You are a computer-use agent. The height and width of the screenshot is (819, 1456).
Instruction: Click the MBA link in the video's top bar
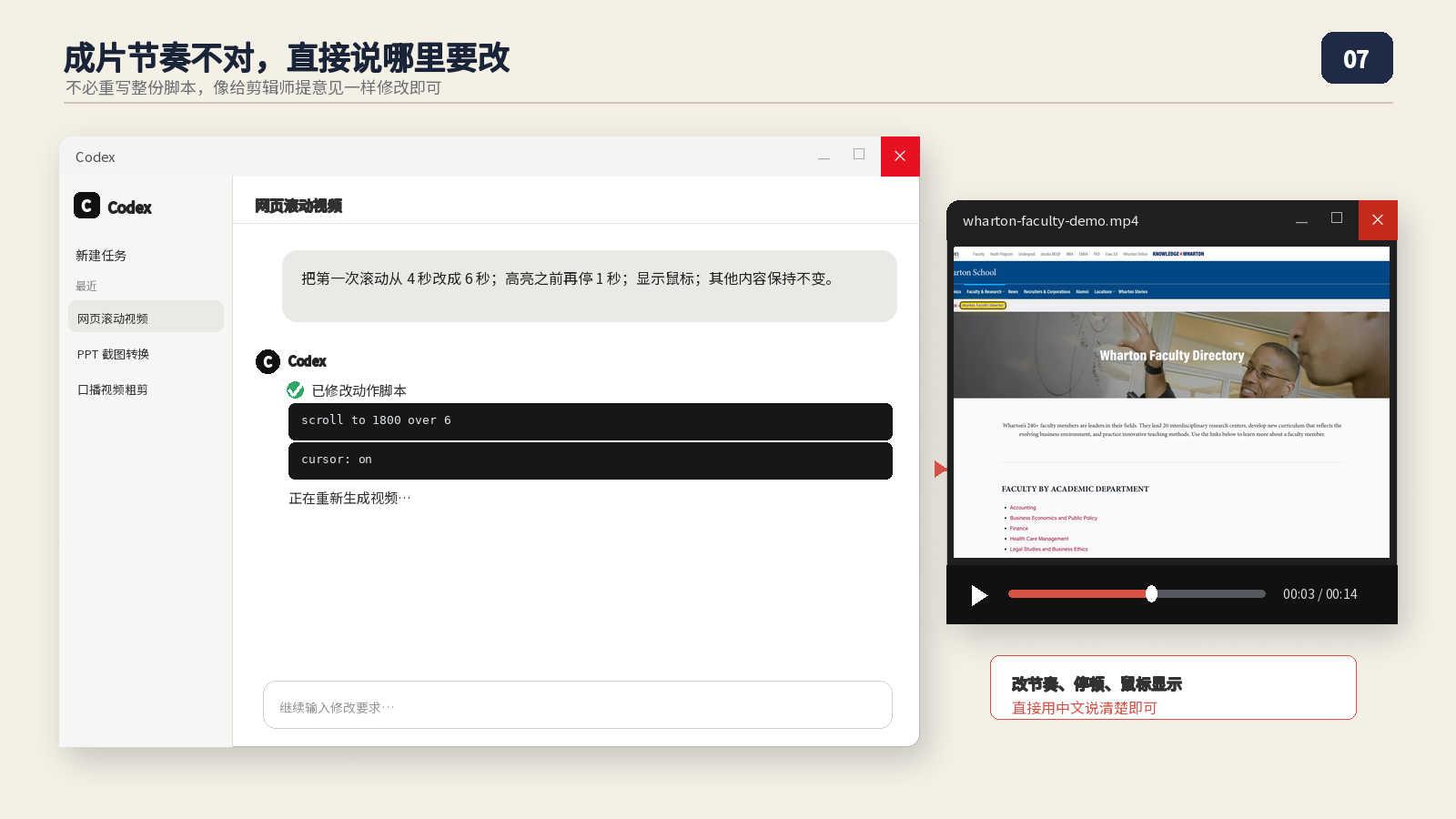coord(1070,254)
